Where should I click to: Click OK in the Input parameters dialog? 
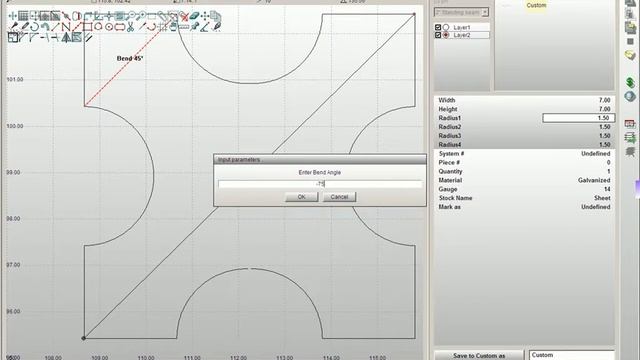tap(301, 197)
